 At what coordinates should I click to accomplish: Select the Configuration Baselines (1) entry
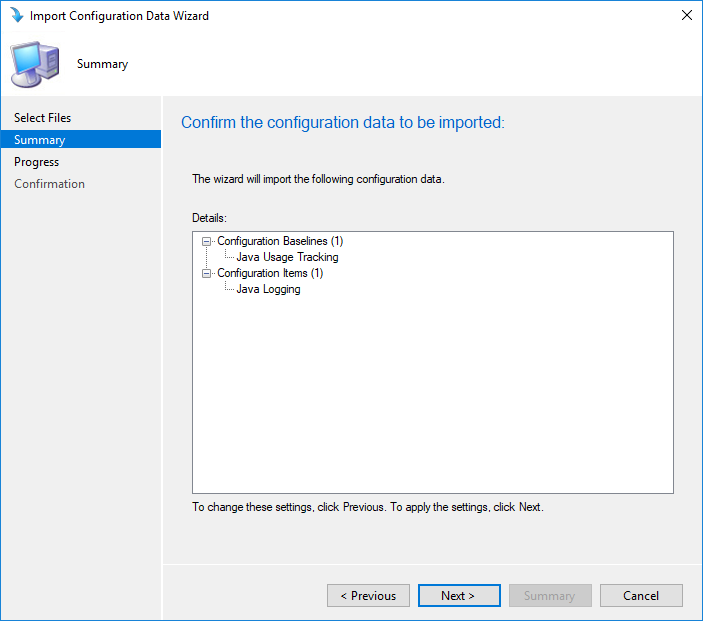click(280, 241)
